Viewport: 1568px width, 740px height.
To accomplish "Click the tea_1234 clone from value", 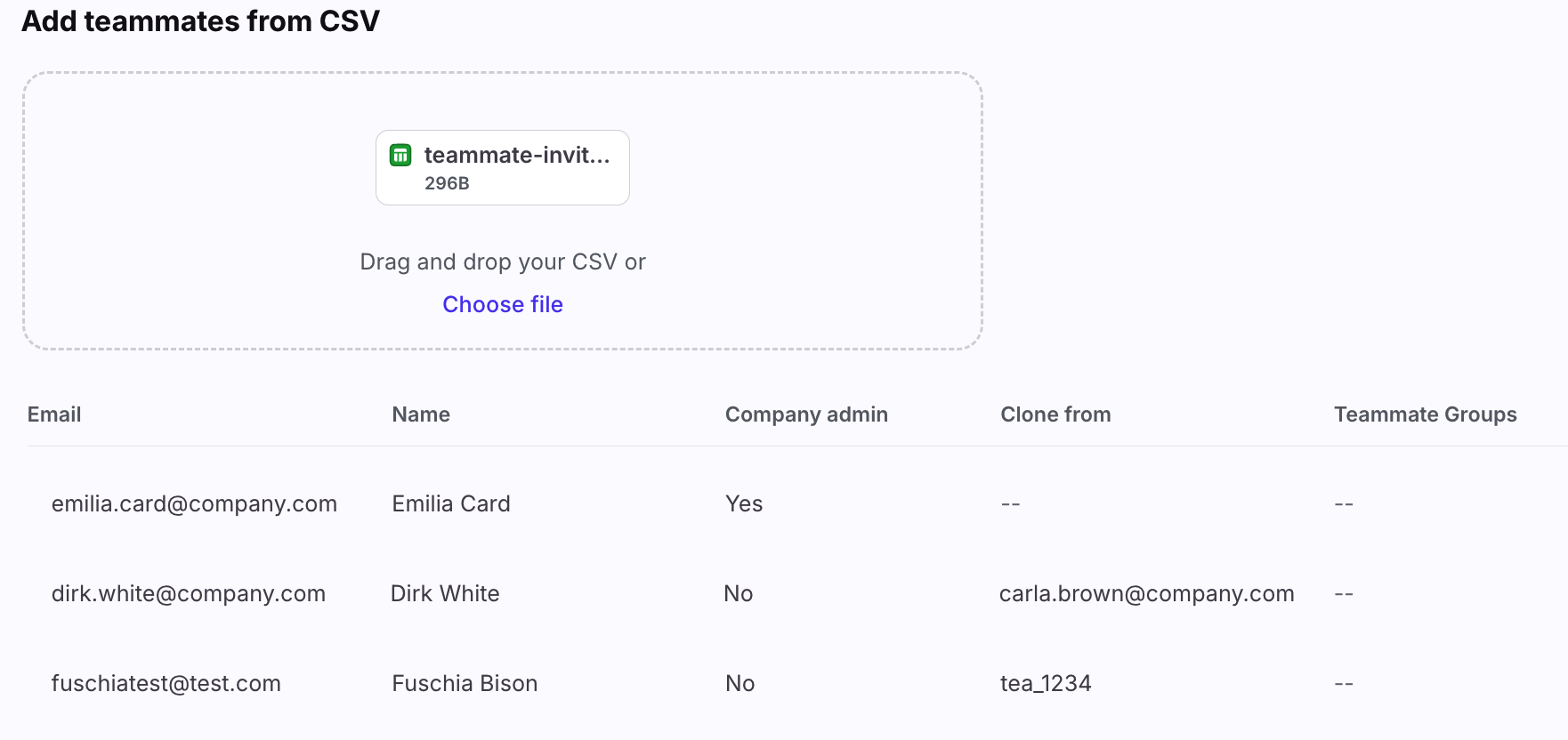I will (x=1046, y=684).
